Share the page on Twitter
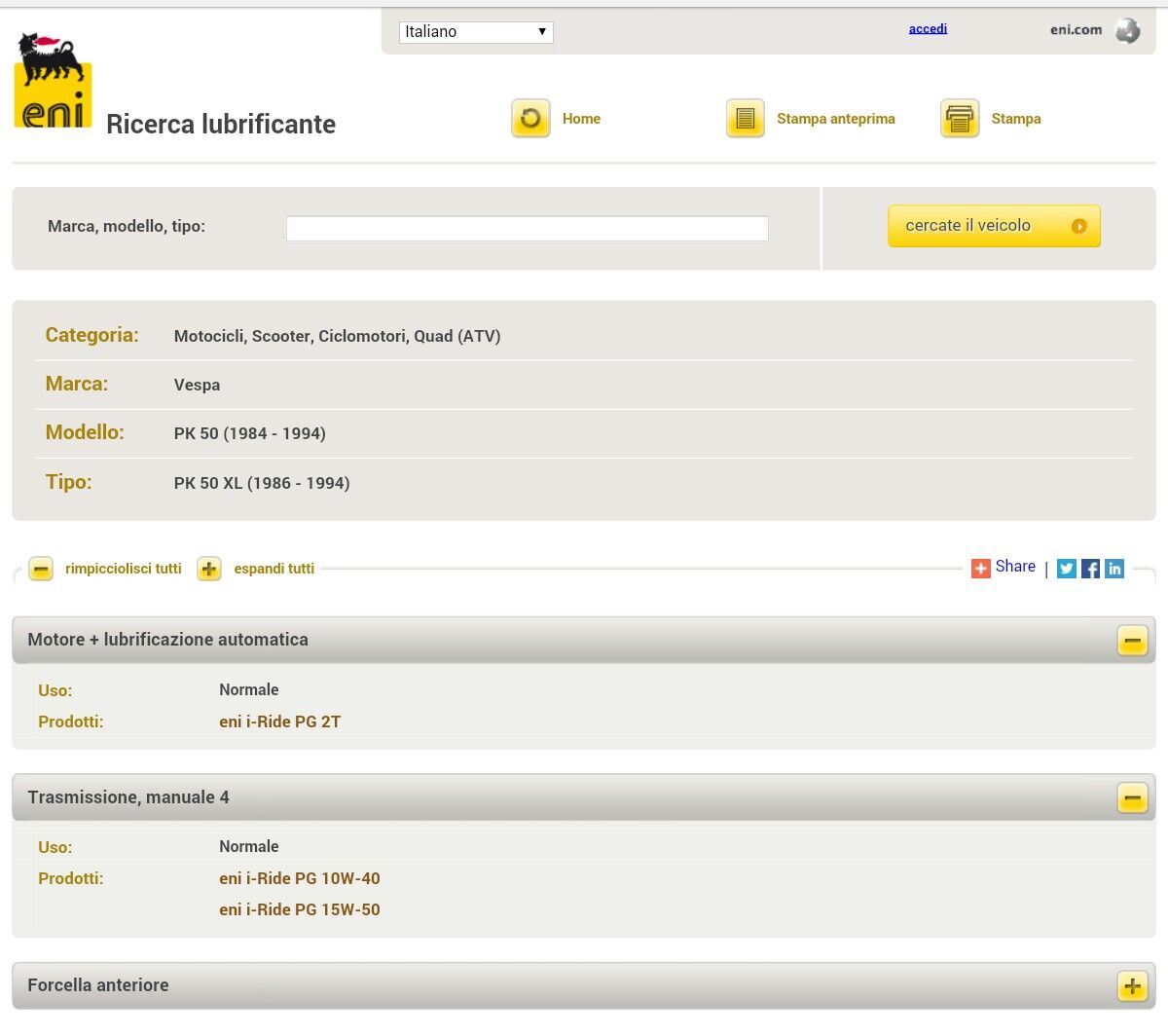Image resolution: width=1168 pixels, height=1036 pixels. 1067,569
